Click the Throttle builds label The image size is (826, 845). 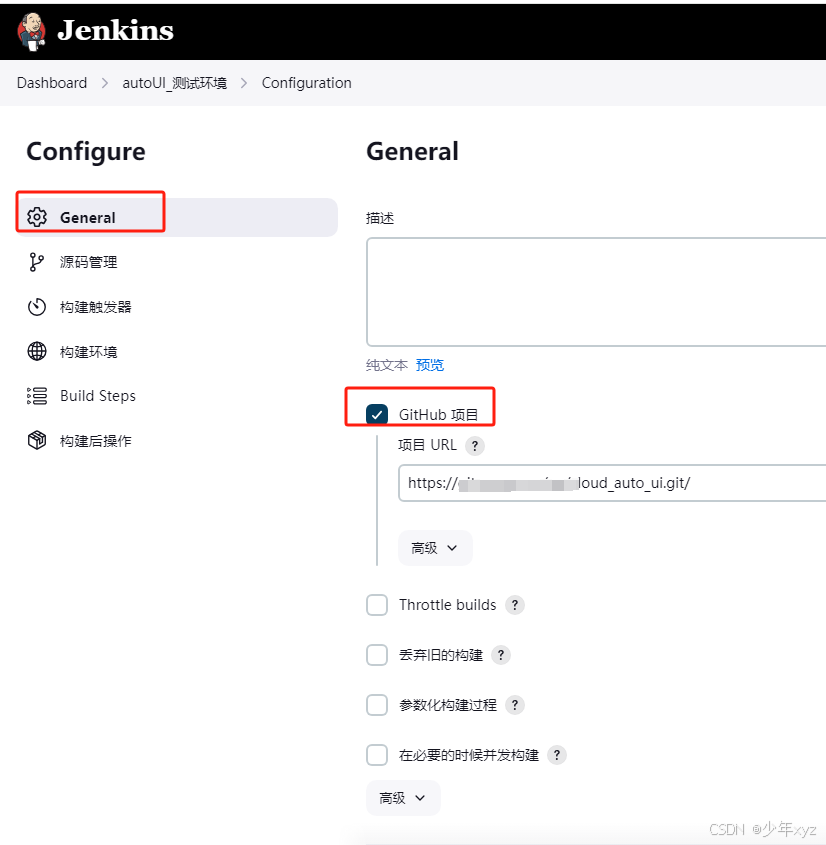click(447, 605)
